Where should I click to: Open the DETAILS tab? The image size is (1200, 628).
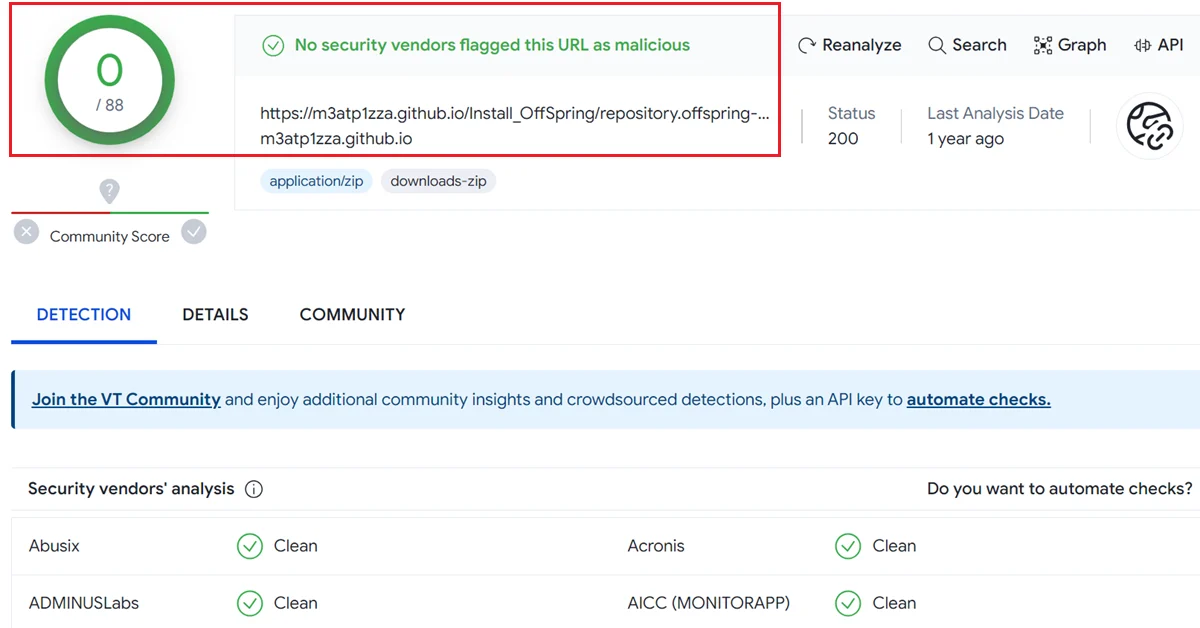[x=215, y=314]
